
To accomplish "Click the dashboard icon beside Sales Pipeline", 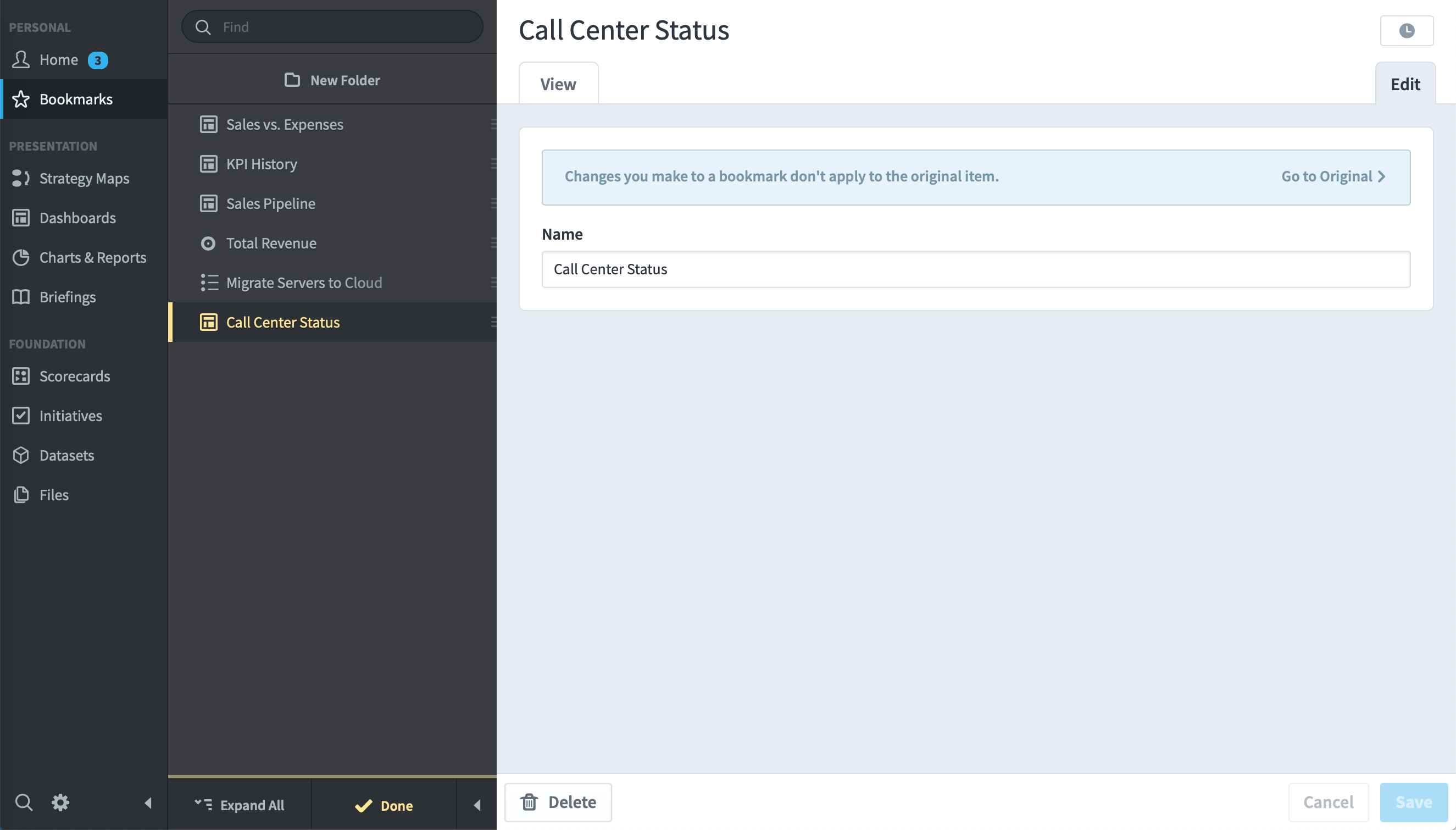I will (208, 203).
